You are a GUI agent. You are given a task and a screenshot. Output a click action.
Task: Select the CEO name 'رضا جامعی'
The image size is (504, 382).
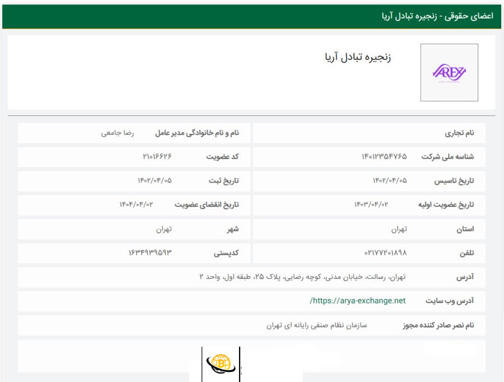pos(117,133)
